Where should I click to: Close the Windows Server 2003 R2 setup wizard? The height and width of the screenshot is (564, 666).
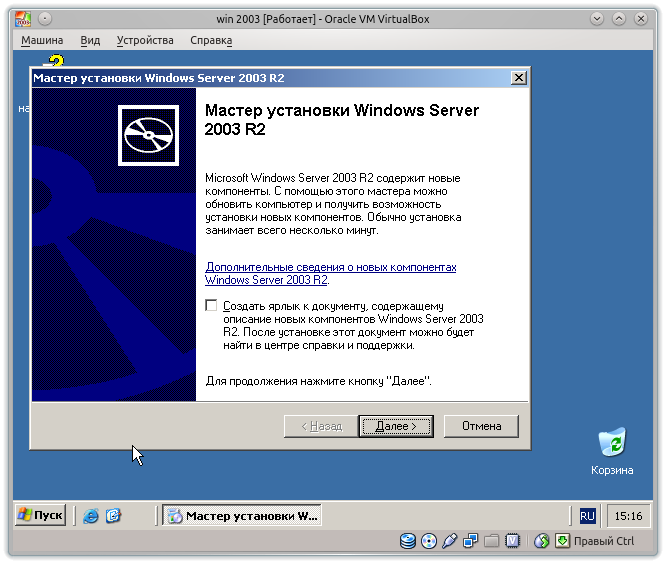click(519, 78)
